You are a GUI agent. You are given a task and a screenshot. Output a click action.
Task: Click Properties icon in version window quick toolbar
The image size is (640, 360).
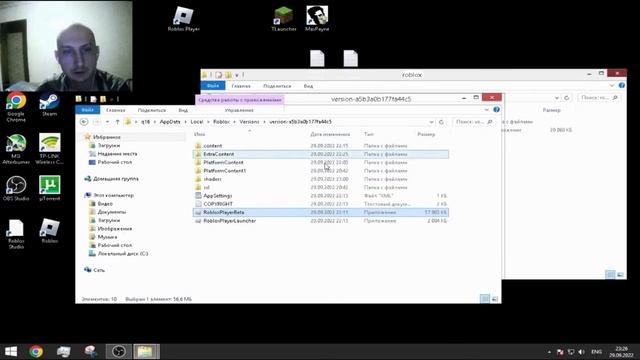coord(93,99)
